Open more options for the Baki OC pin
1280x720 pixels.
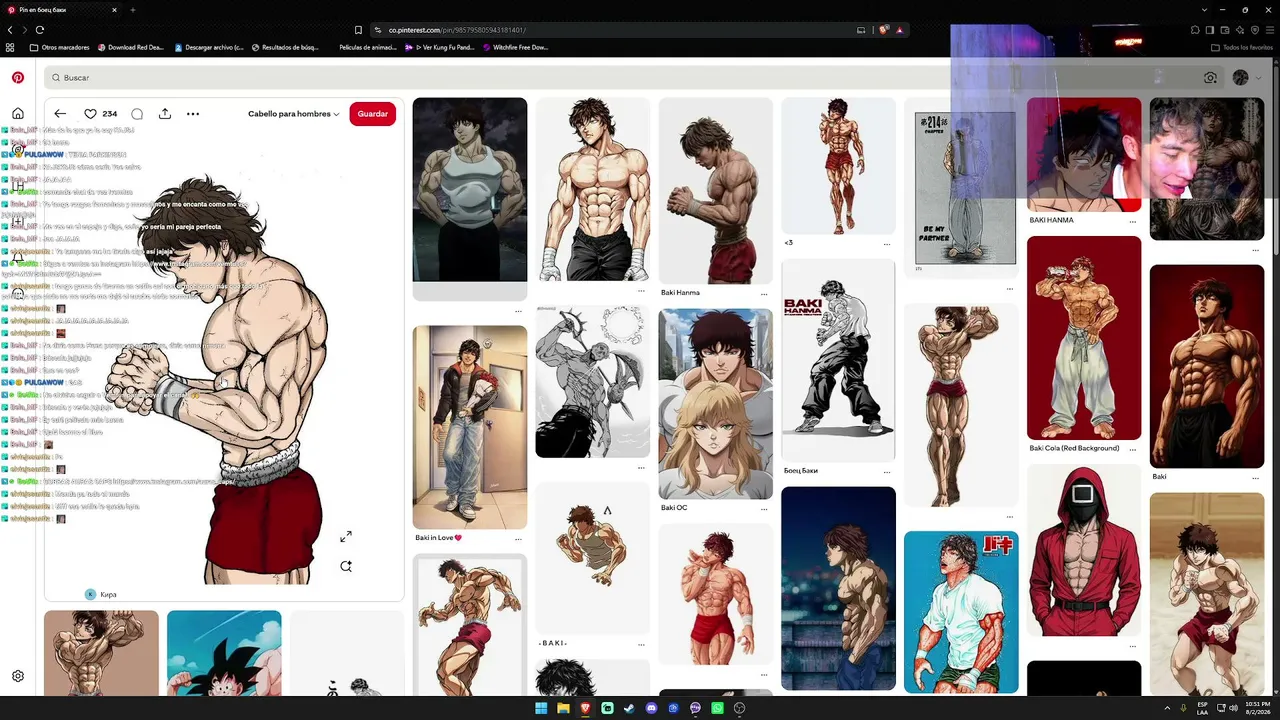pos(764,509)
